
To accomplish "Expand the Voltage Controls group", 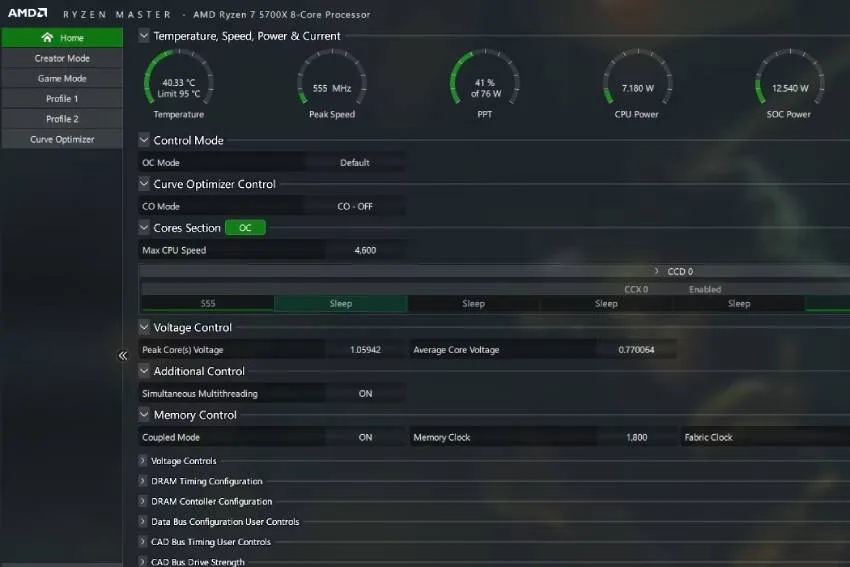I will tap(143, 461).
